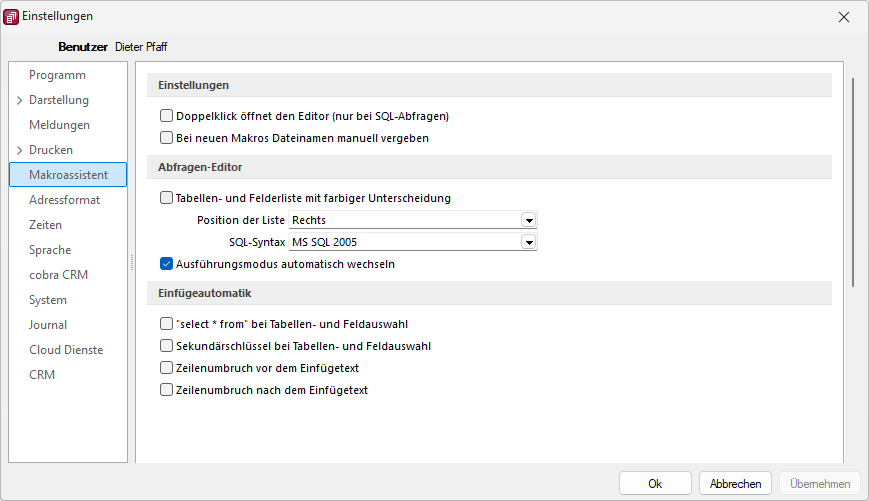869x501 pixels.
Task: Open the Cloud Dienste settings
Action: (66, 350)
